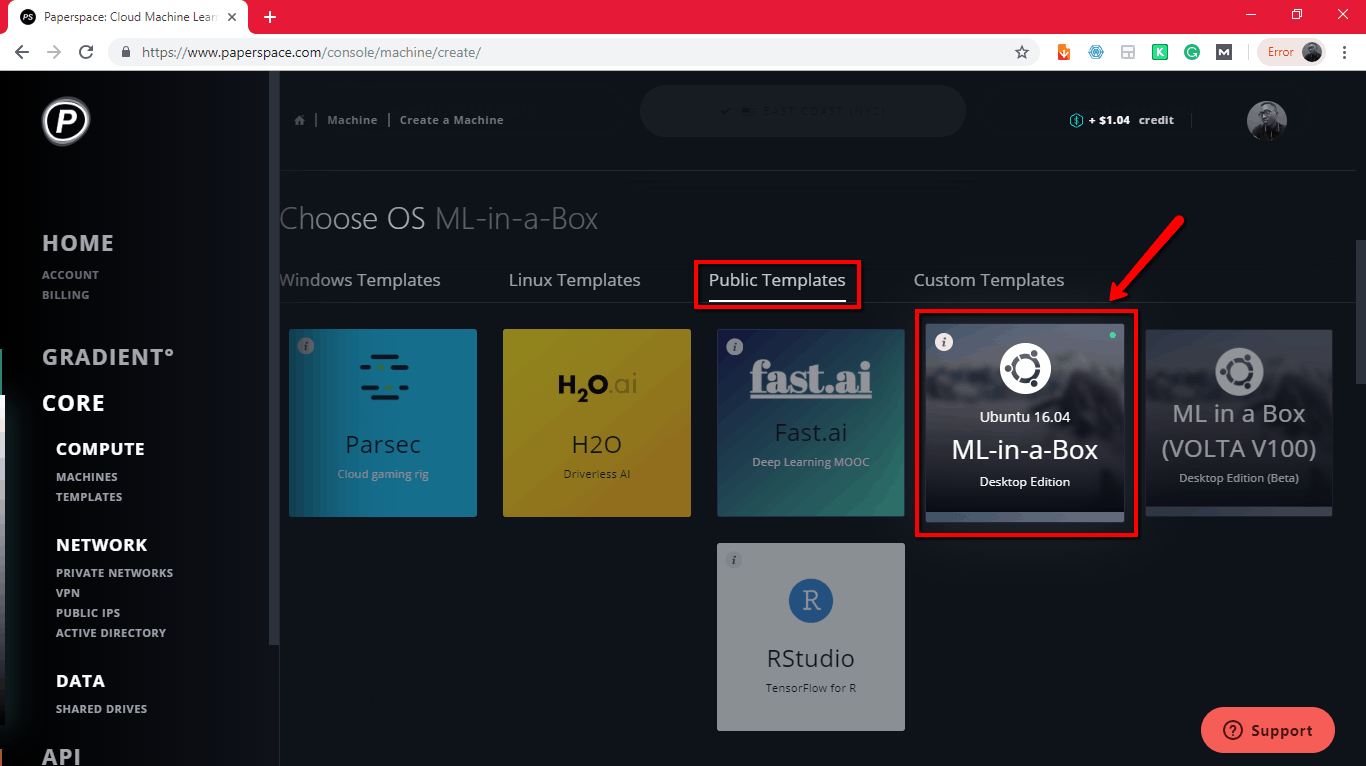Open BILLING in the sidebar
This screenshot has height=766, width=1366.
tap(66, 295)
